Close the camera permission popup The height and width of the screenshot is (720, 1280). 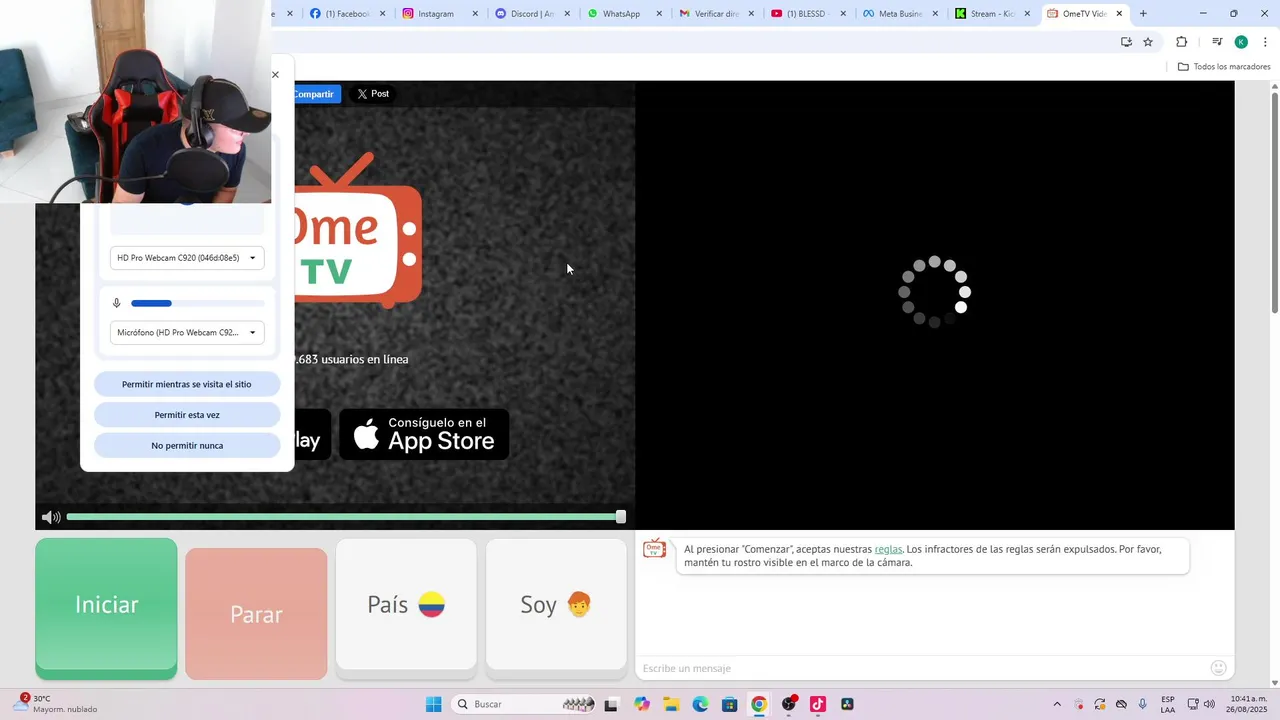pyautogui.click(x=275, y=75)
